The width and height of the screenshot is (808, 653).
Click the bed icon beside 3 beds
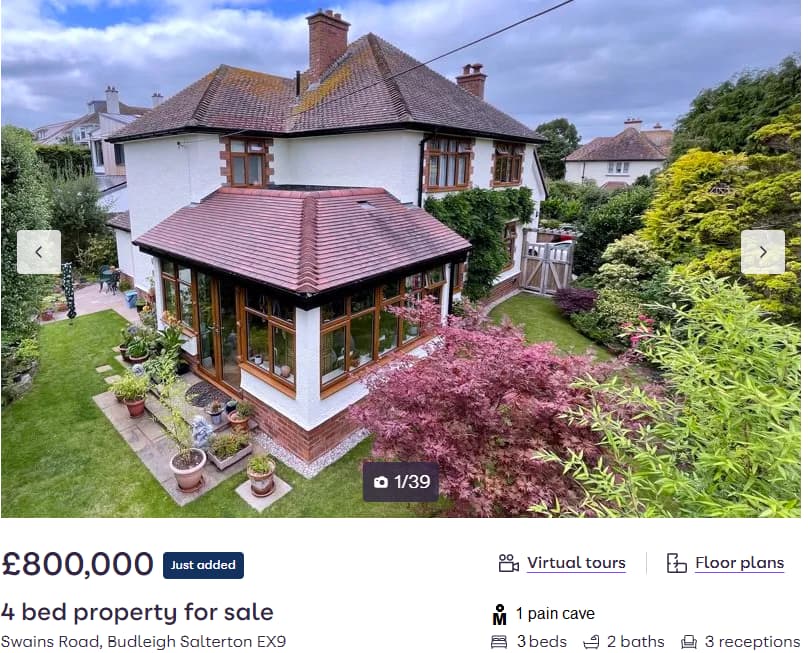(499, 642)
